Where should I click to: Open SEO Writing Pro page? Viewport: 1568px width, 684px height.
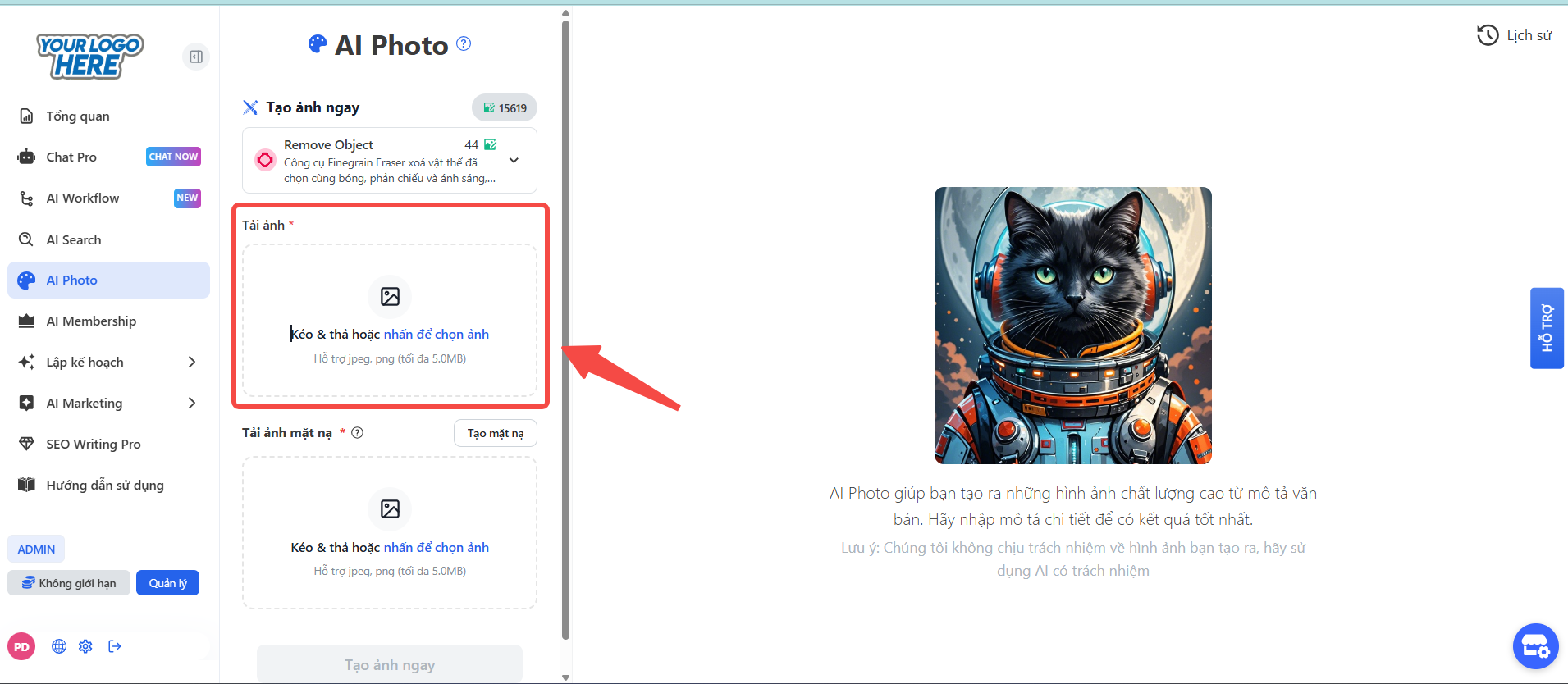point(94,444)
